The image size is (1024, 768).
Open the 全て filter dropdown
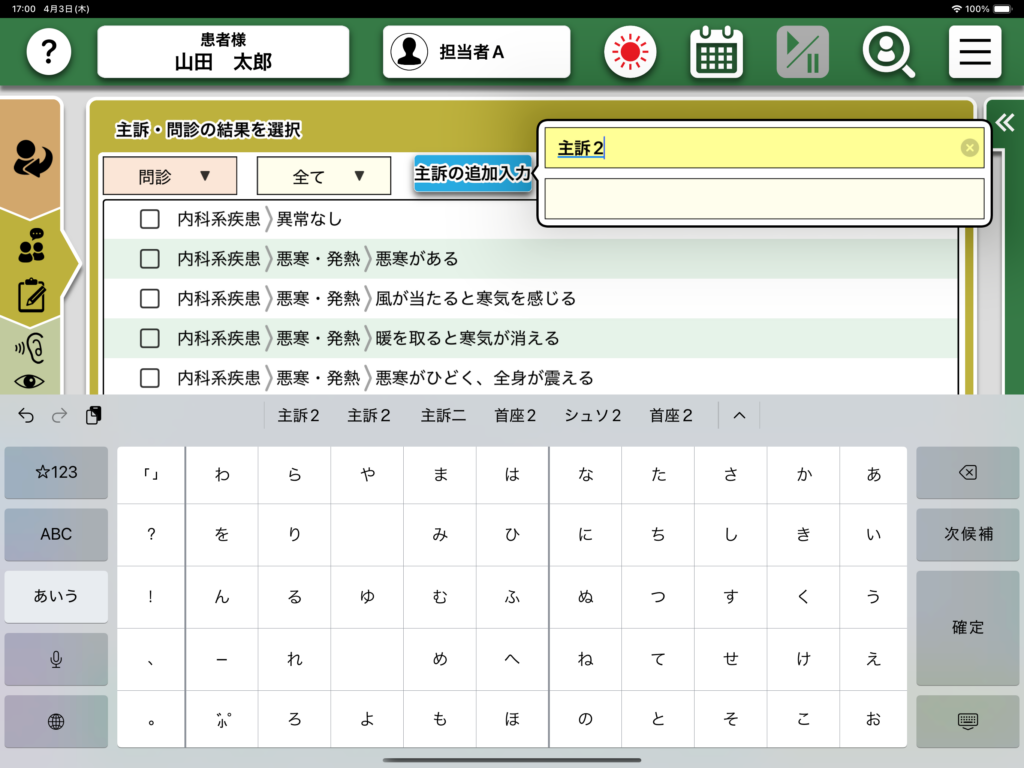[x=323, y=176]
